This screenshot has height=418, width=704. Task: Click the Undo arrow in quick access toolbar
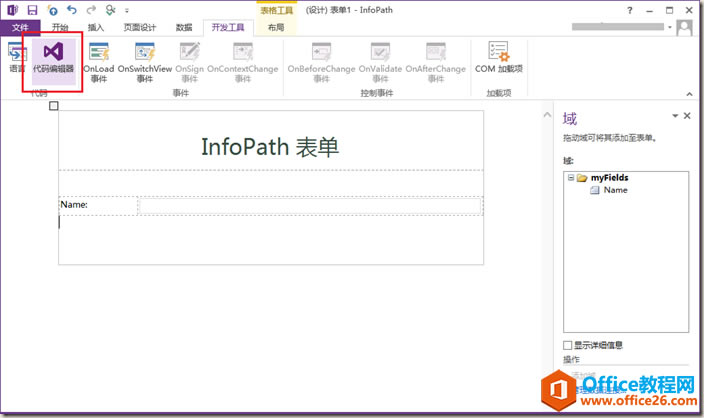point(72,9)
